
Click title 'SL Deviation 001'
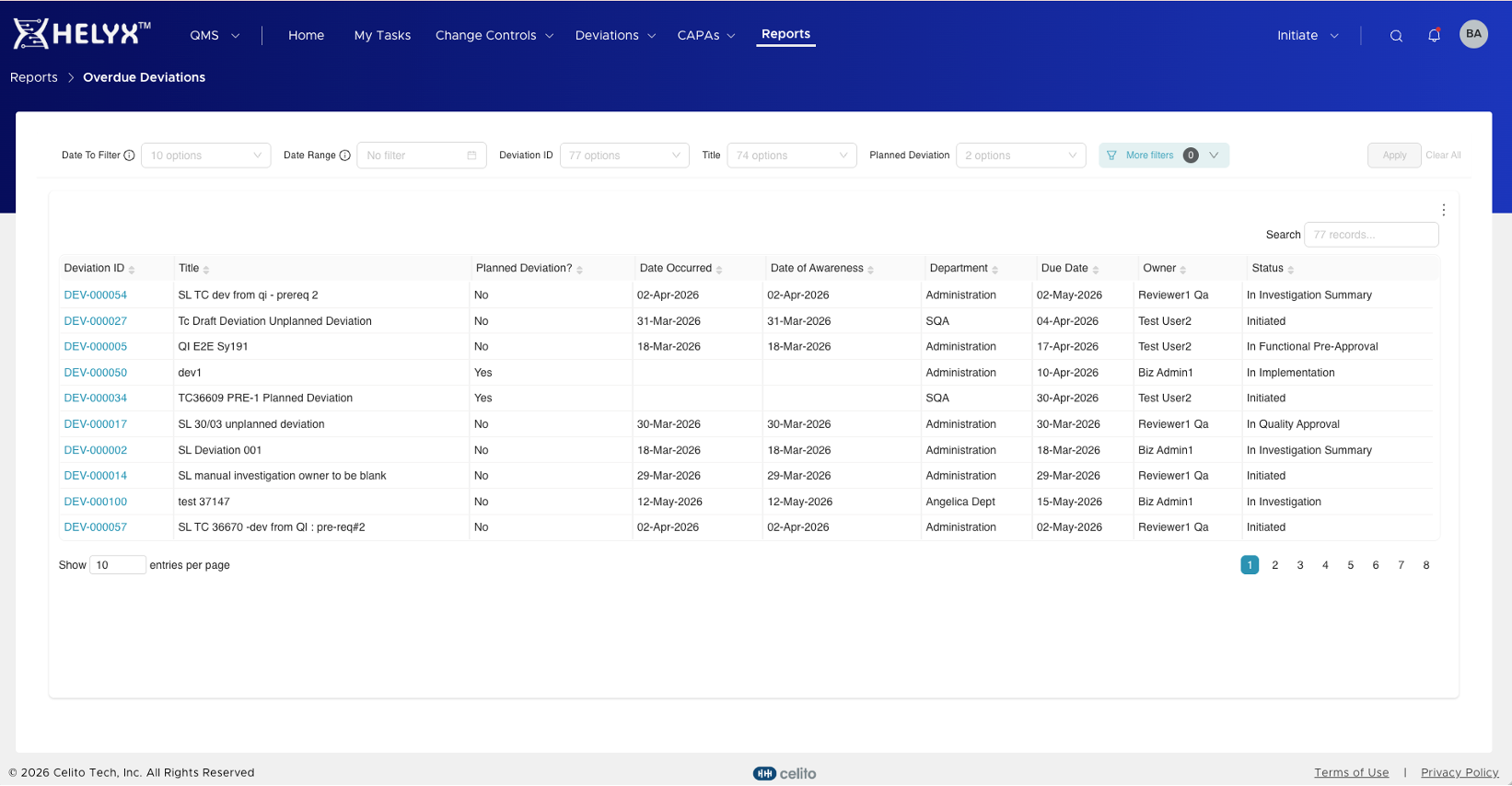click(220, 450)
